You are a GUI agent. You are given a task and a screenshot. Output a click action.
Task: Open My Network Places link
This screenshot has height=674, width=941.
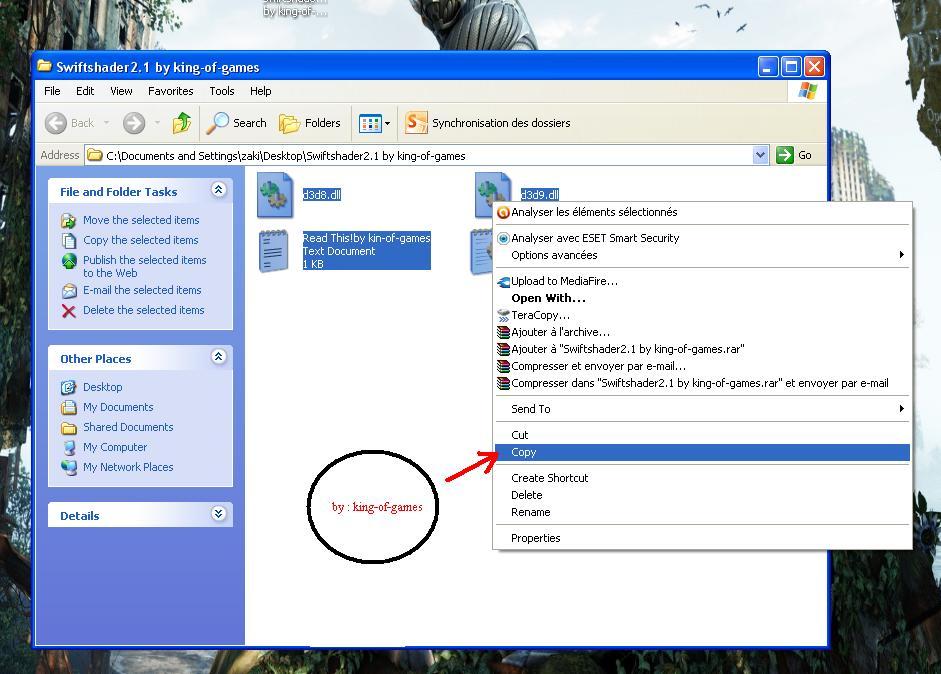pos(128,467)
